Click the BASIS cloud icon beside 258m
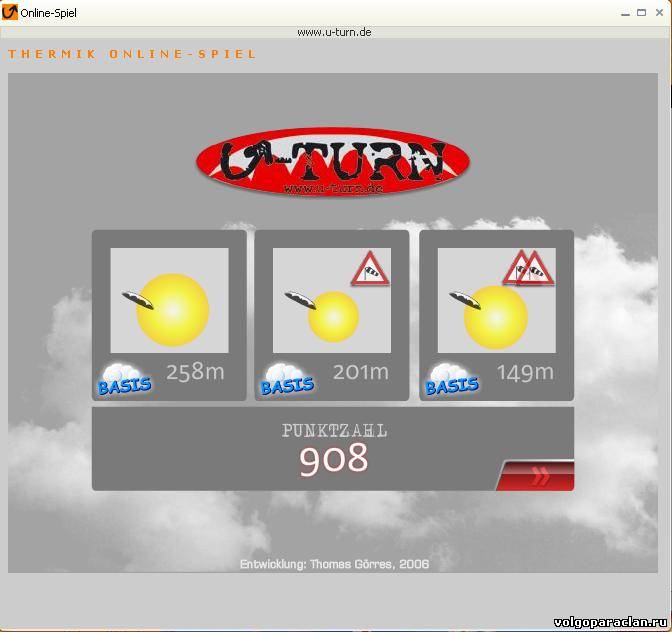 pyautogui.click(x=124, y=379)
